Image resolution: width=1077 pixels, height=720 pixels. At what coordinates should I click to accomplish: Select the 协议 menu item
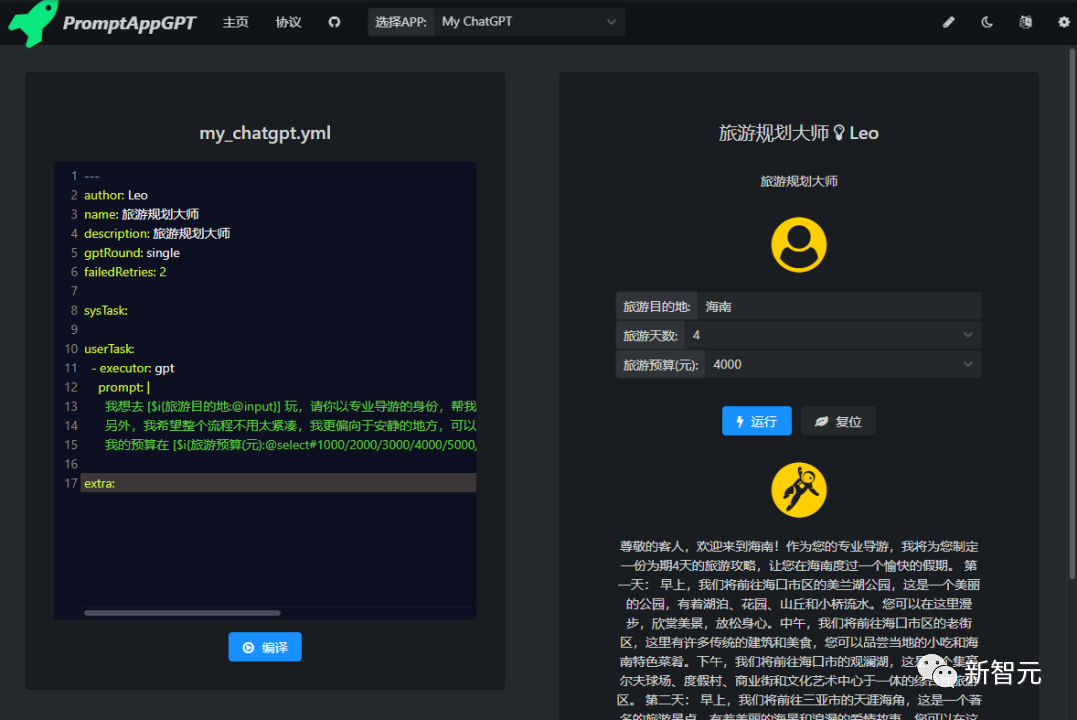pyautogui.click(x=288, y=21)
